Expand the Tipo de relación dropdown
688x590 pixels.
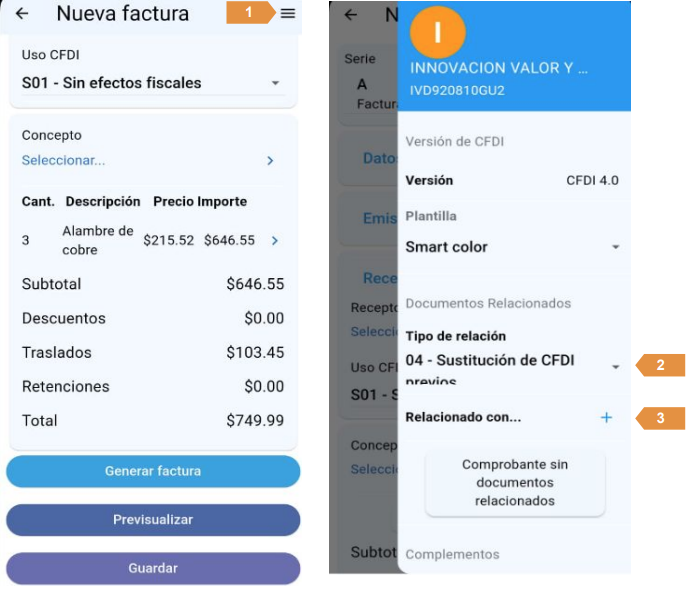pos(615,367)
